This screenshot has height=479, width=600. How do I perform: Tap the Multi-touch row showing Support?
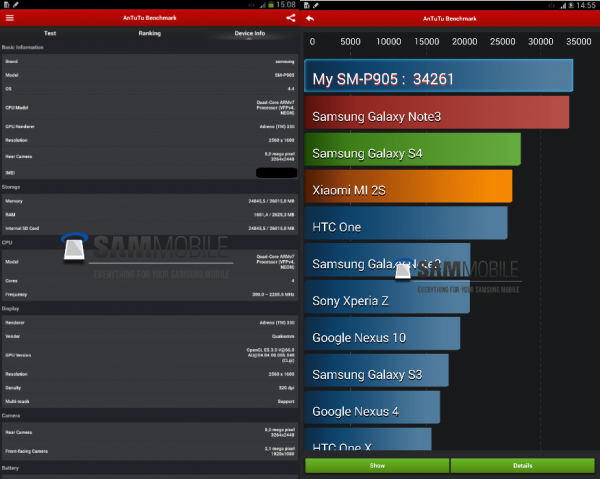click(150, 401)
